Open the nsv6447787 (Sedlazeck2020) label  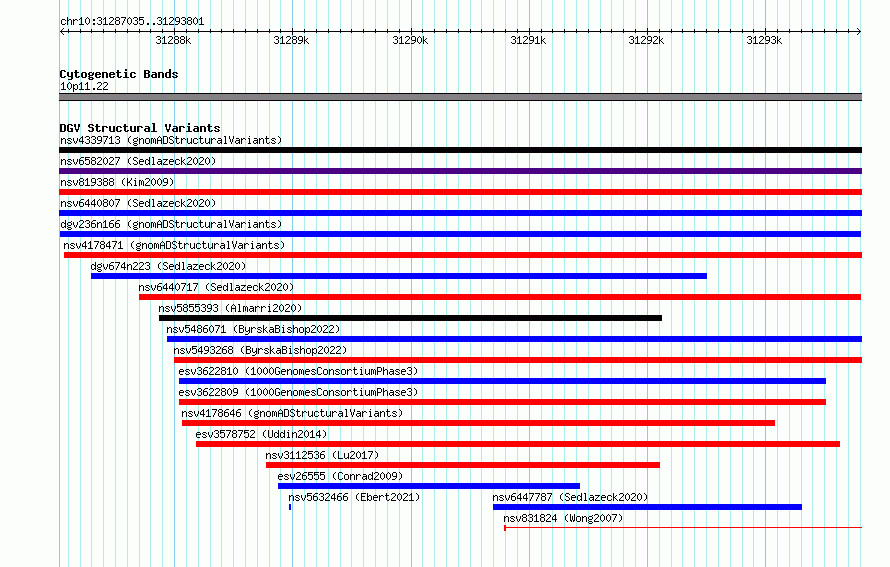[x=570, y=497]
